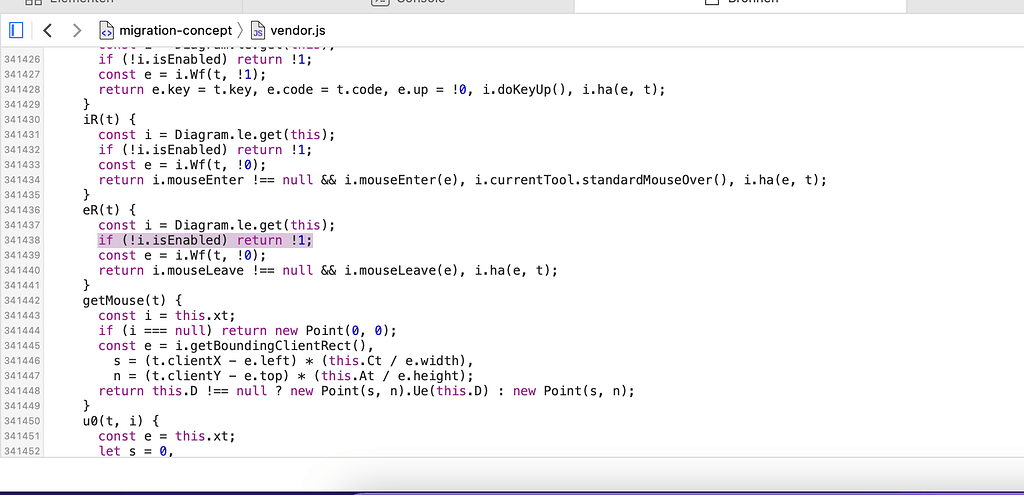The image size is (1024, 495).
Task: Toggle the navigation sidebar icon
Action: pyautogui.click(x=16, y=30)
